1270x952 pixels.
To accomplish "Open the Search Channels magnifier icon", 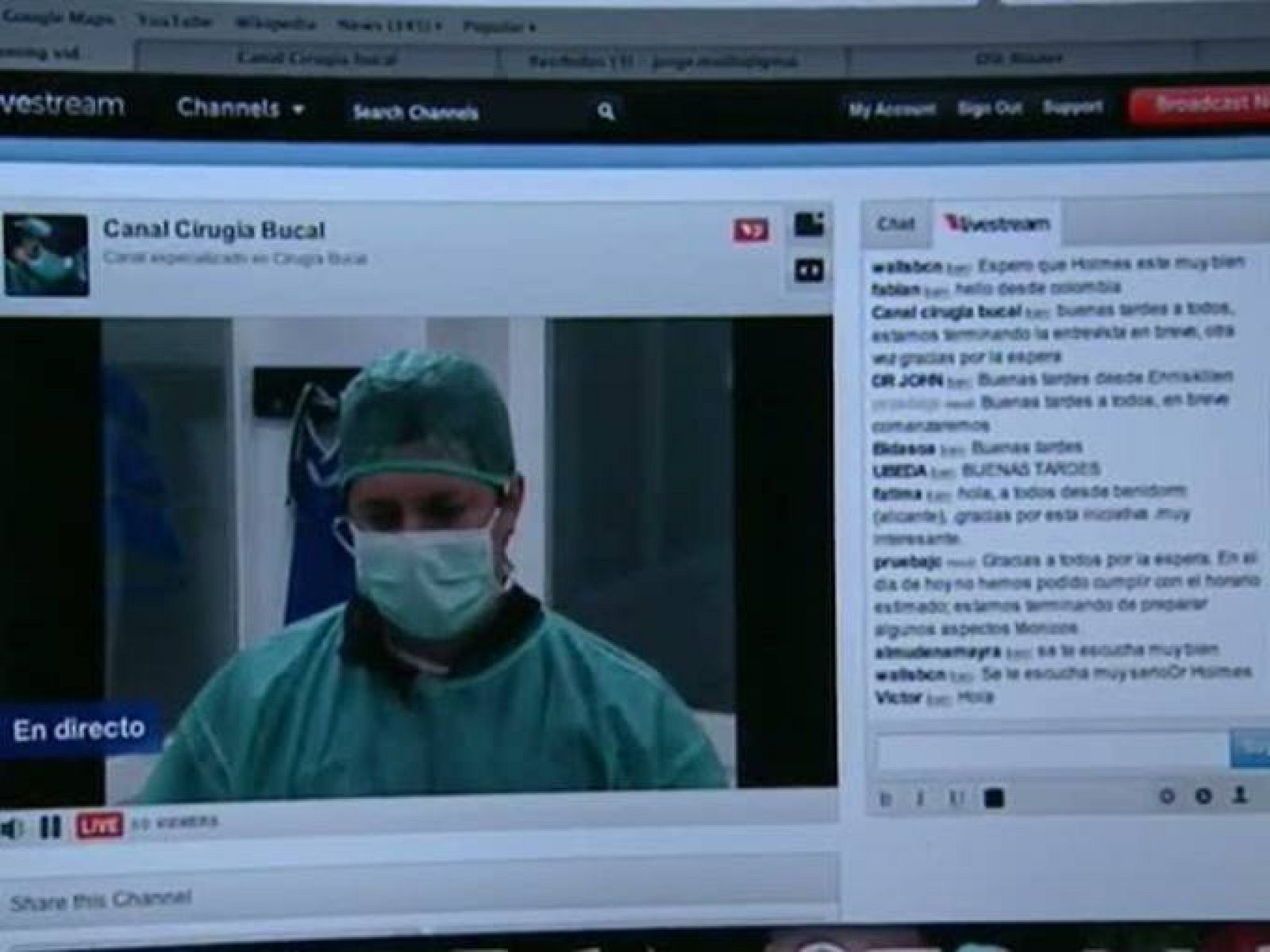I will (x=605, y=111).
